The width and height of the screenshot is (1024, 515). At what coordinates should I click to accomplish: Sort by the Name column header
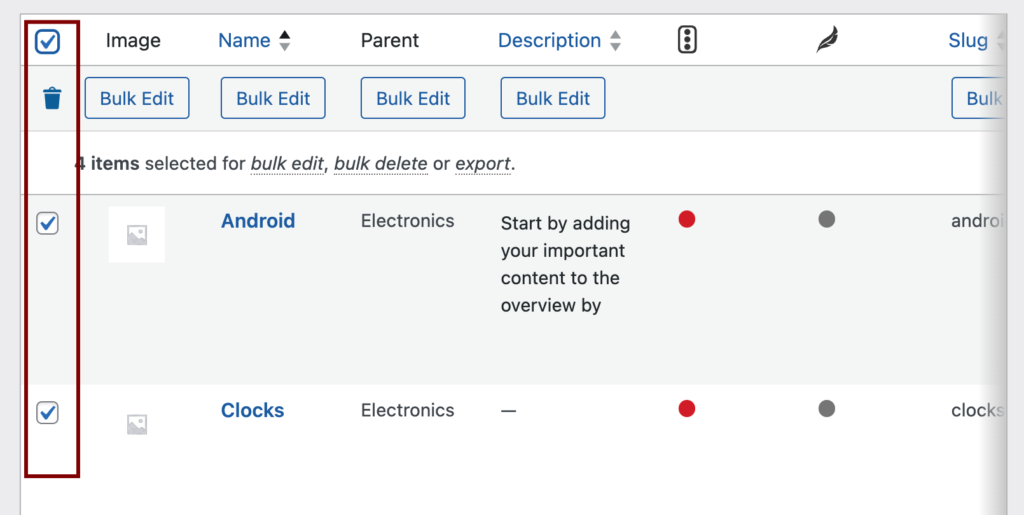[x=244, y=40]
